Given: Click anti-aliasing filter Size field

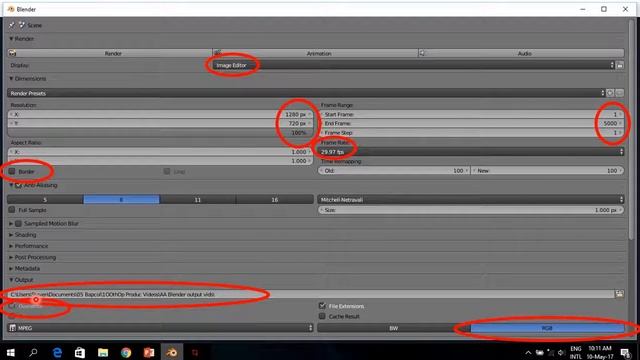Looking at the screenshot, I should pos(471,210).
